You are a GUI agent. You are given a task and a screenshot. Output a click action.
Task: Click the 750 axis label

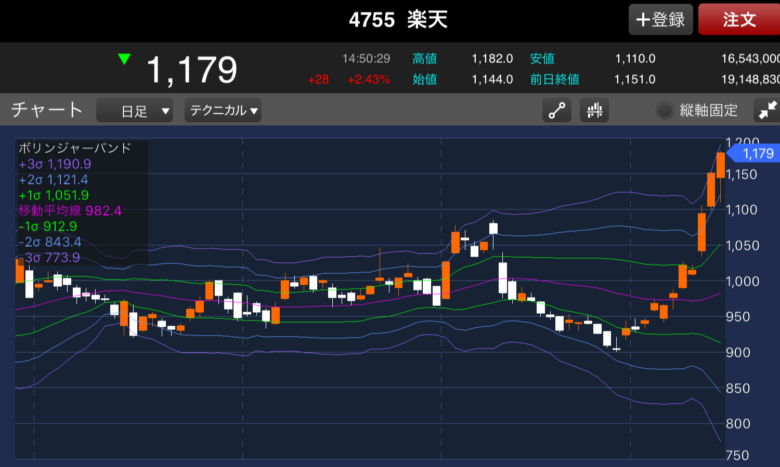[x=737, y=456]
